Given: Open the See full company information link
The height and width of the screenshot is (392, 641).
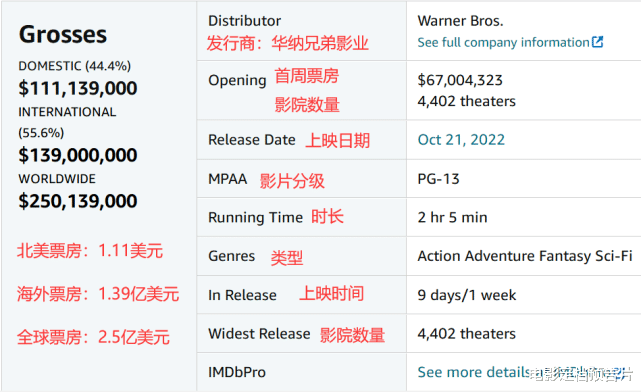Looking at the screenshot, I should [503, 43].
